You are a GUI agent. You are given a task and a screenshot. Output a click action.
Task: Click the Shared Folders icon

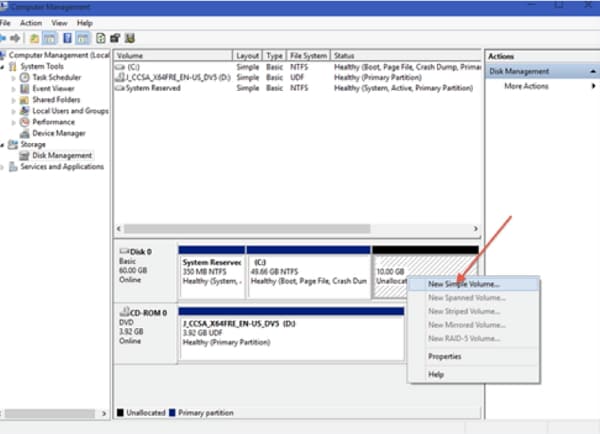click(24, 100)
